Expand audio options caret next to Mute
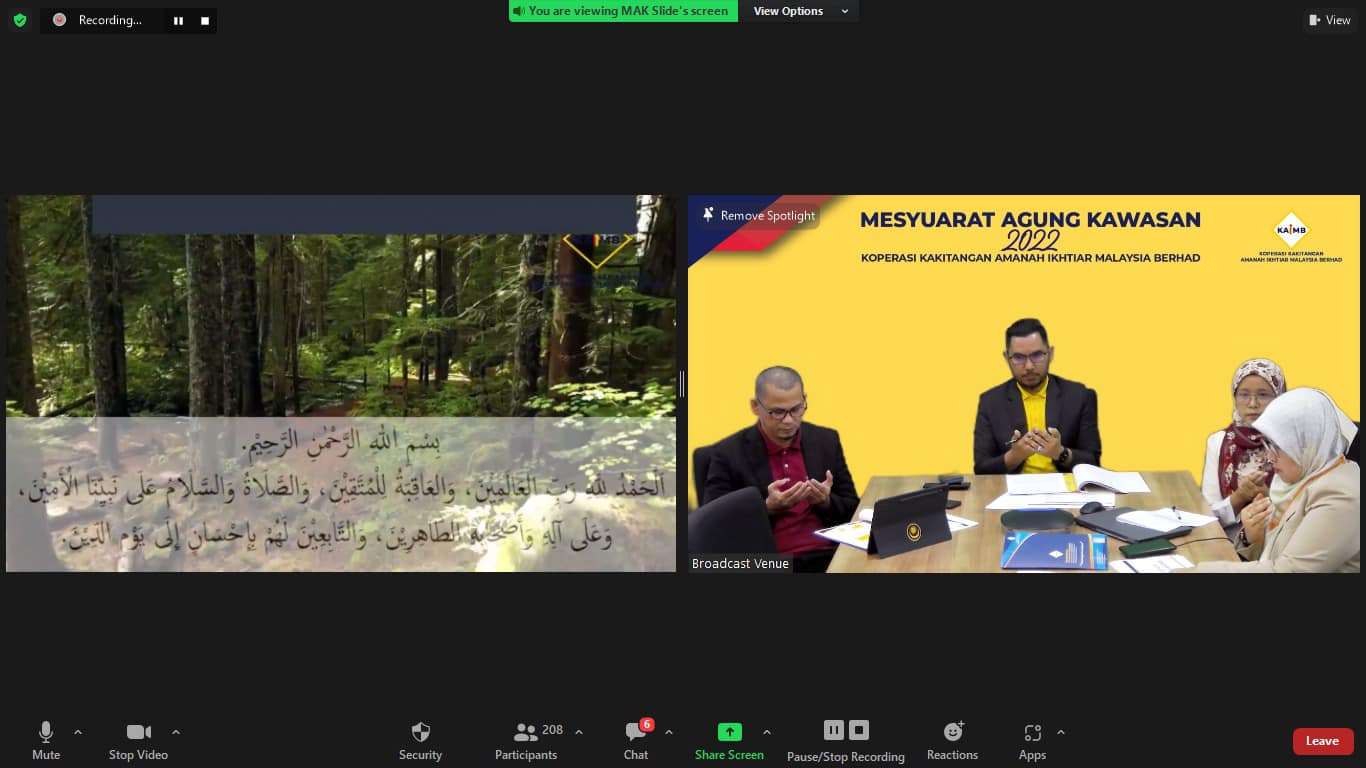The height and width of the screenshot is (768, 1366). pyautogui.click(x=78, y=732)
